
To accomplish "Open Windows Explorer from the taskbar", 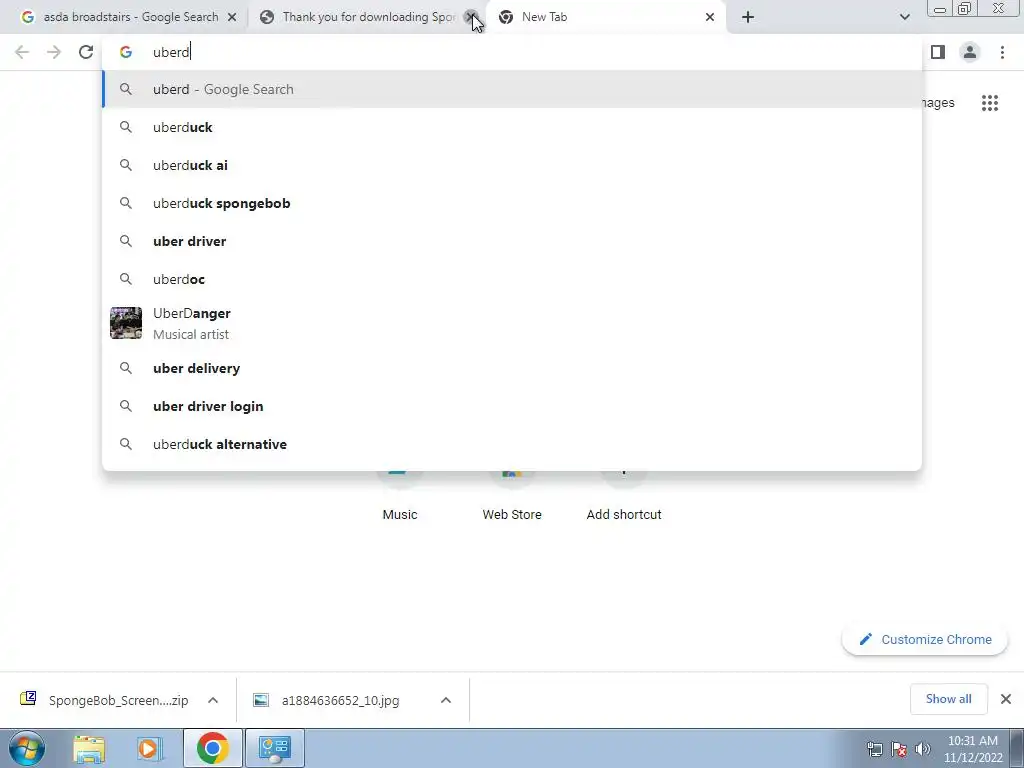I will point(89,749).
